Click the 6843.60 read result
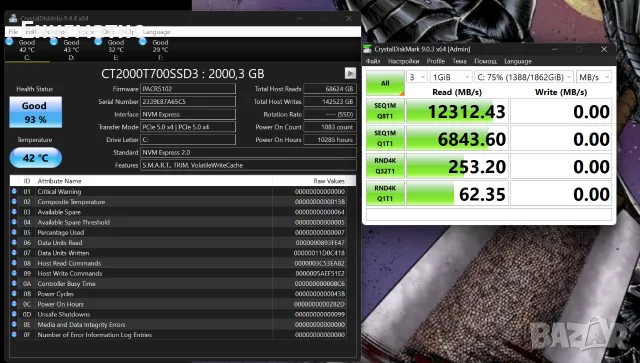The height and width of the screenshot is (363, 640). [457, 138]
